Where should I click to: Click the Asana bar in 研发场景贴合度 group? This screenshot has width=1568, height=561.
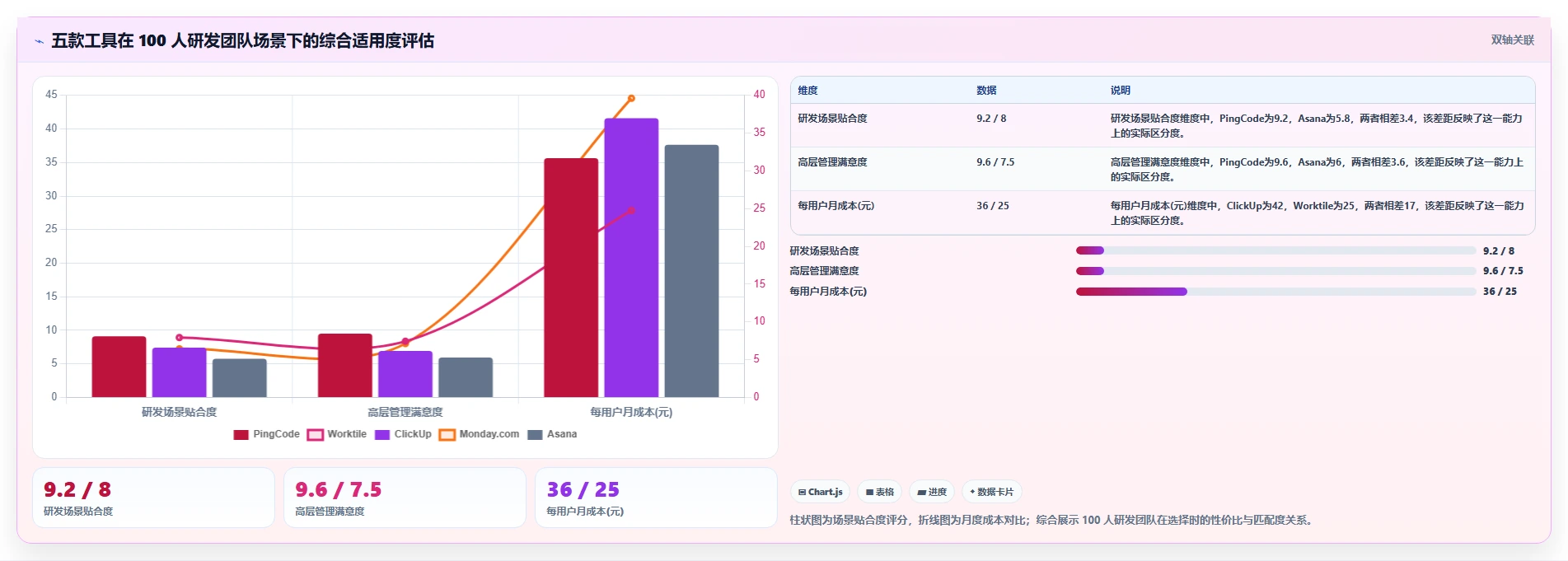tap(239, 378)
